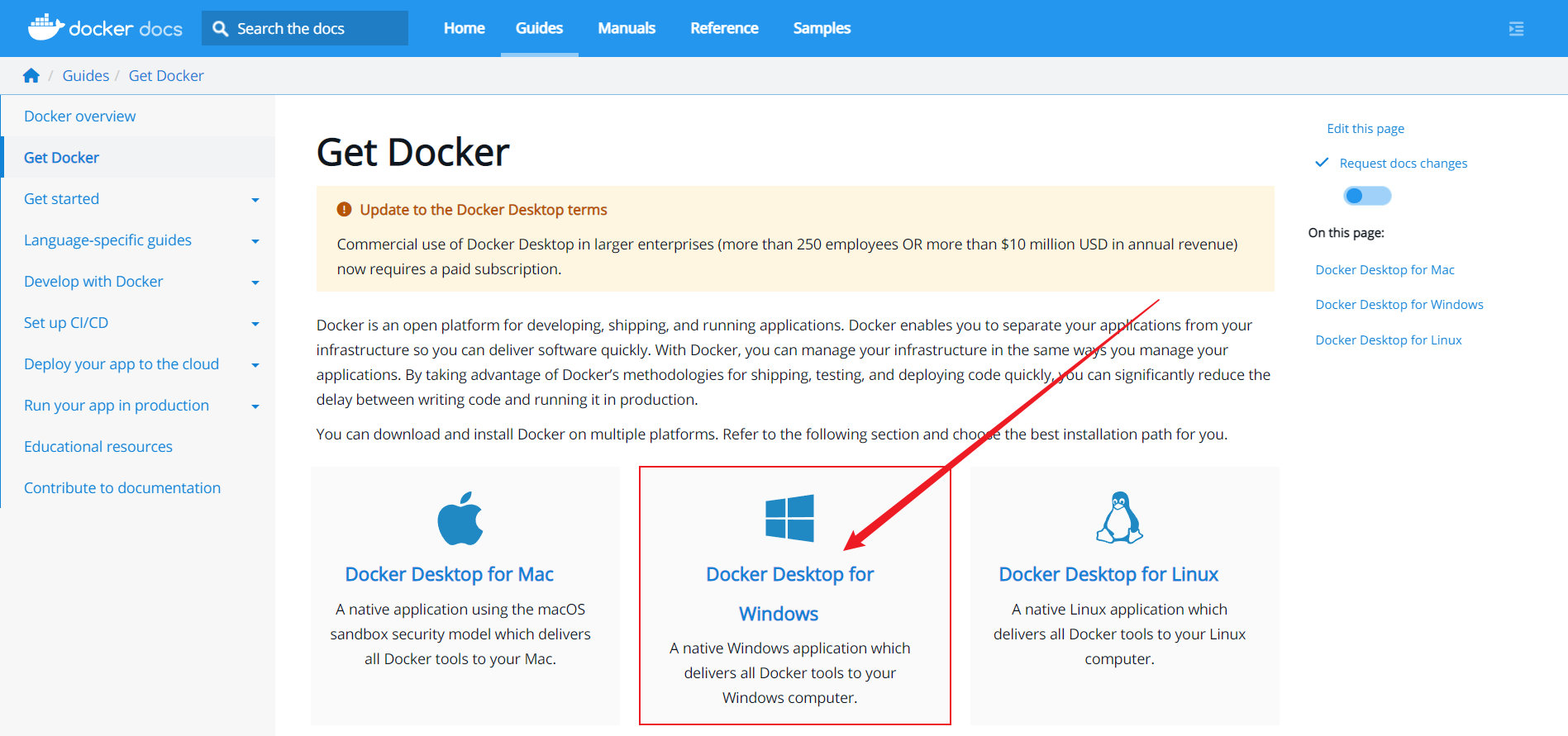The width and height of the screenshot is (1568, 736).
Task: Open Develop with Docker sidebar item
Action: click(93, 282)
